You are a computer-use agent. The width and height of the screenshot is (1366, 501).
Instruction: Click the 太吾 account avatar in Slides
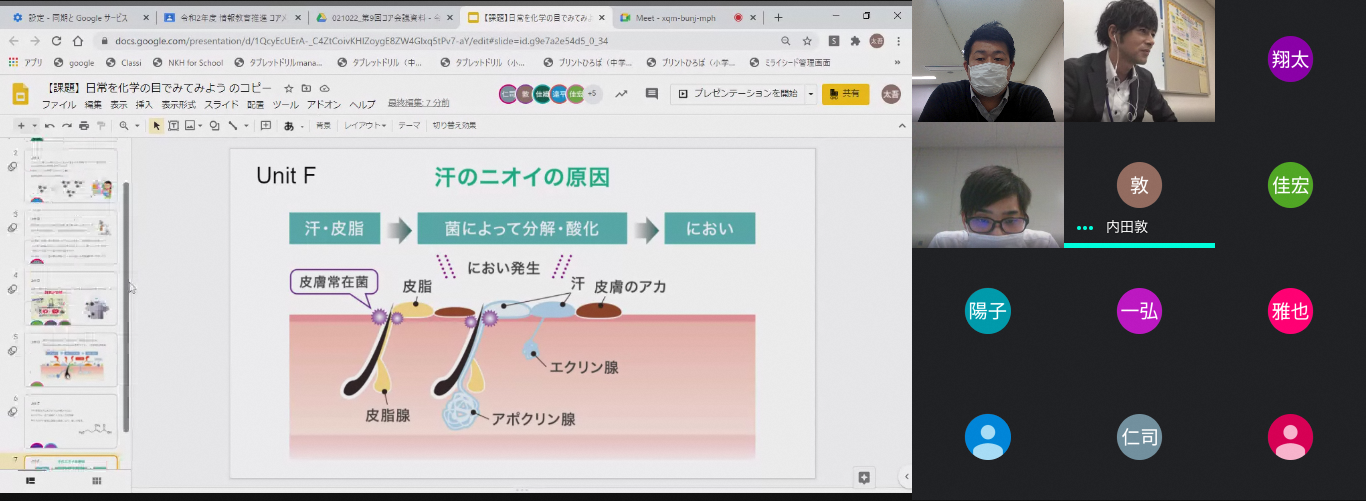pyautogui.click(x=890, y=94)
